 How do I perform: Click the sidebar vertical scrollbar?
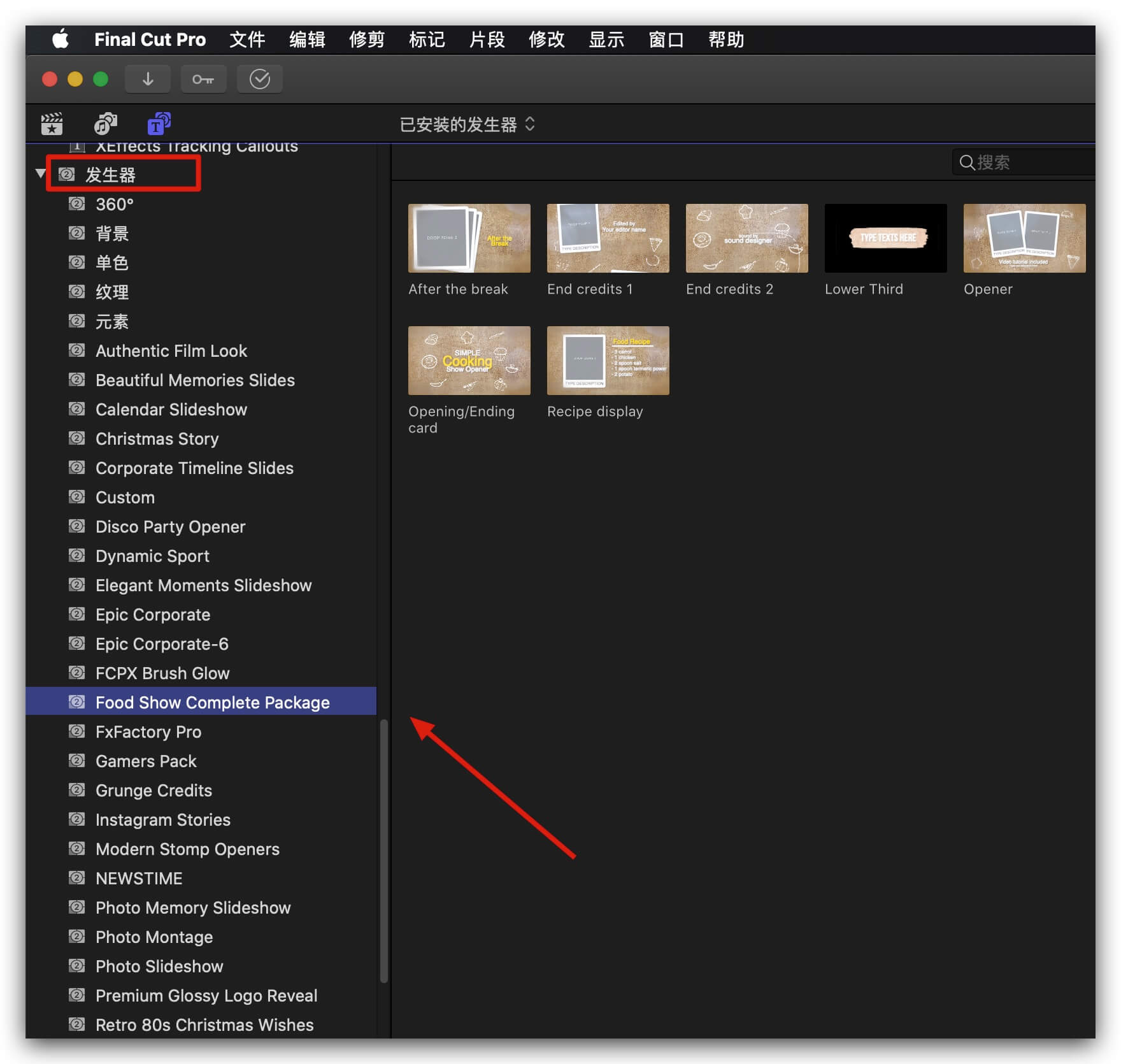[x=383, y=851]
